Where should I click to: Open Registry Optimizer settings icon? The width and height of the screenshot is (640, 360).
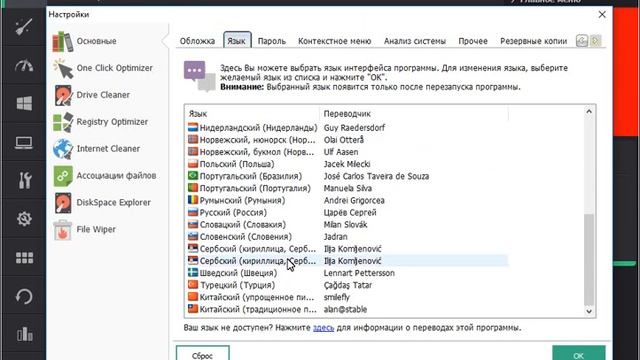pyautogui.click(x=63, y=122)
